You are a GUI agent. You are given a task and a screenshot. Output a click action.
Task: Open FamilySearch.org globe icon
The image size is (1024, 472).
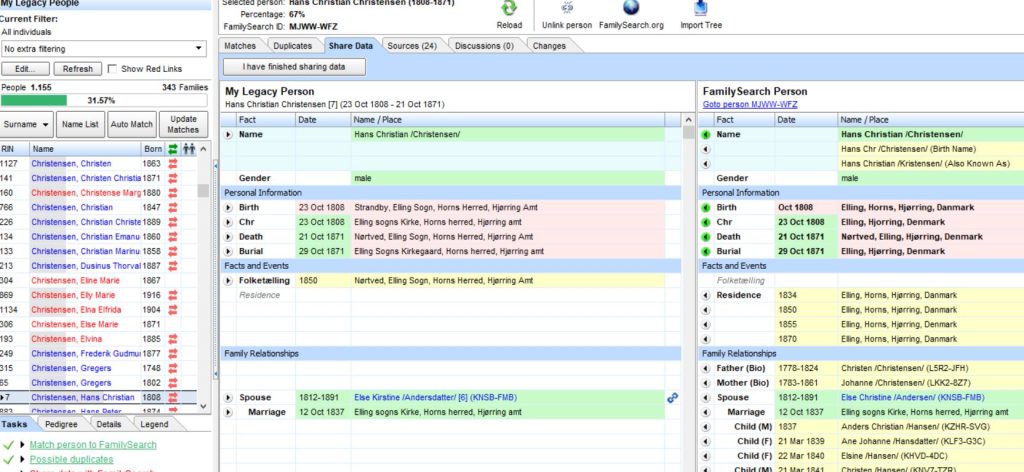[631, 8]
